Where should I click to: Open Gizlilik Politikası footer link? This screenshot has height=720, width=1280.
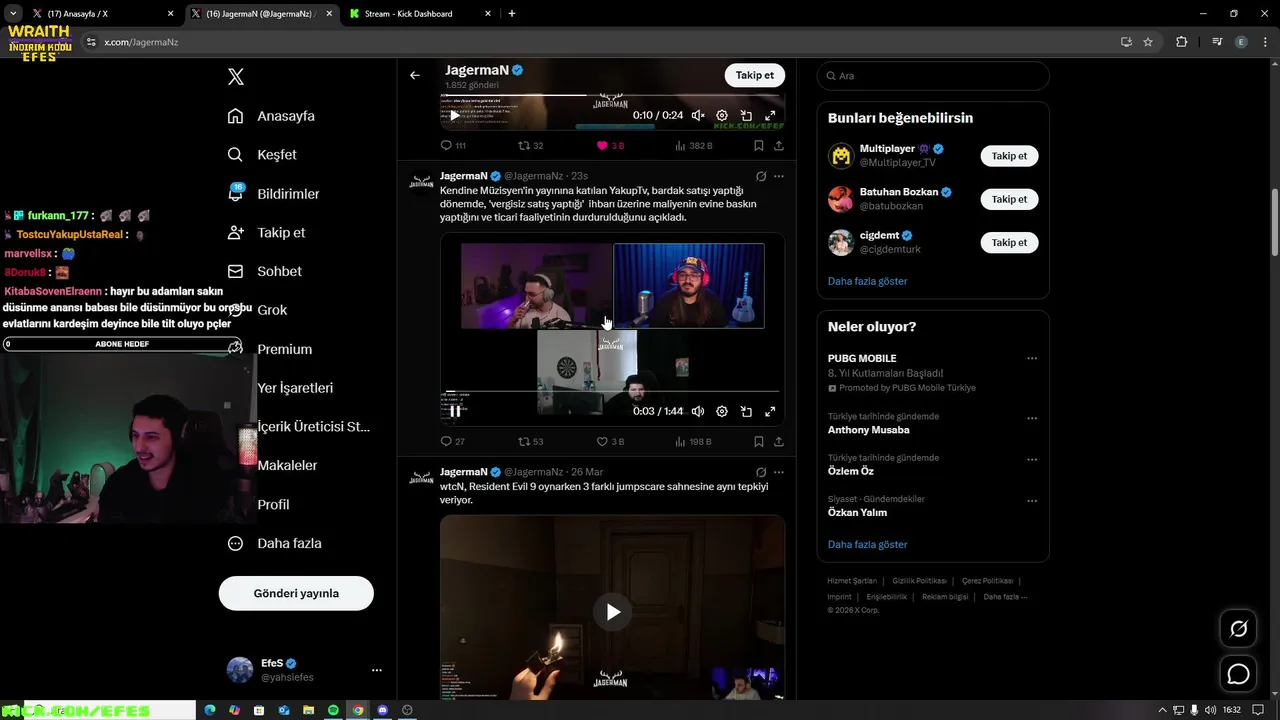[x=919, y=581]
